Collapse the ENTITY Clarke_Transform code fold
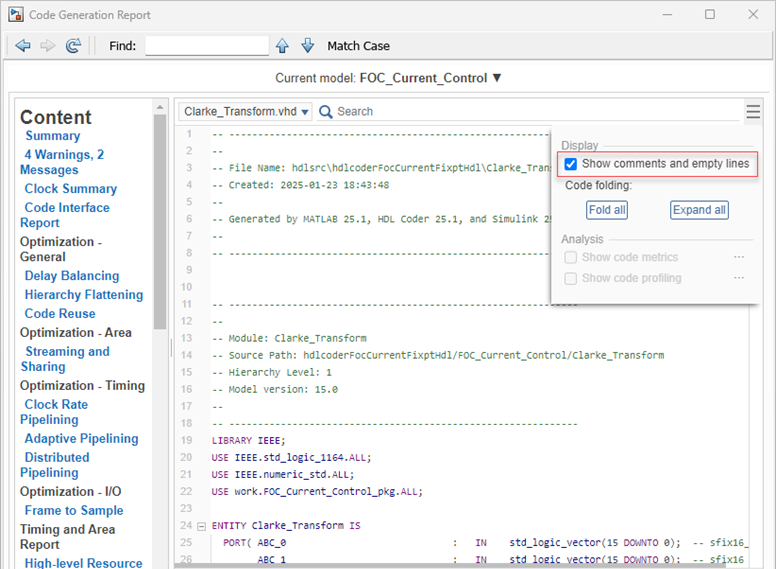The height and width of the screenshot is (569, 776). pyautogui.click(x=201, y=525)
